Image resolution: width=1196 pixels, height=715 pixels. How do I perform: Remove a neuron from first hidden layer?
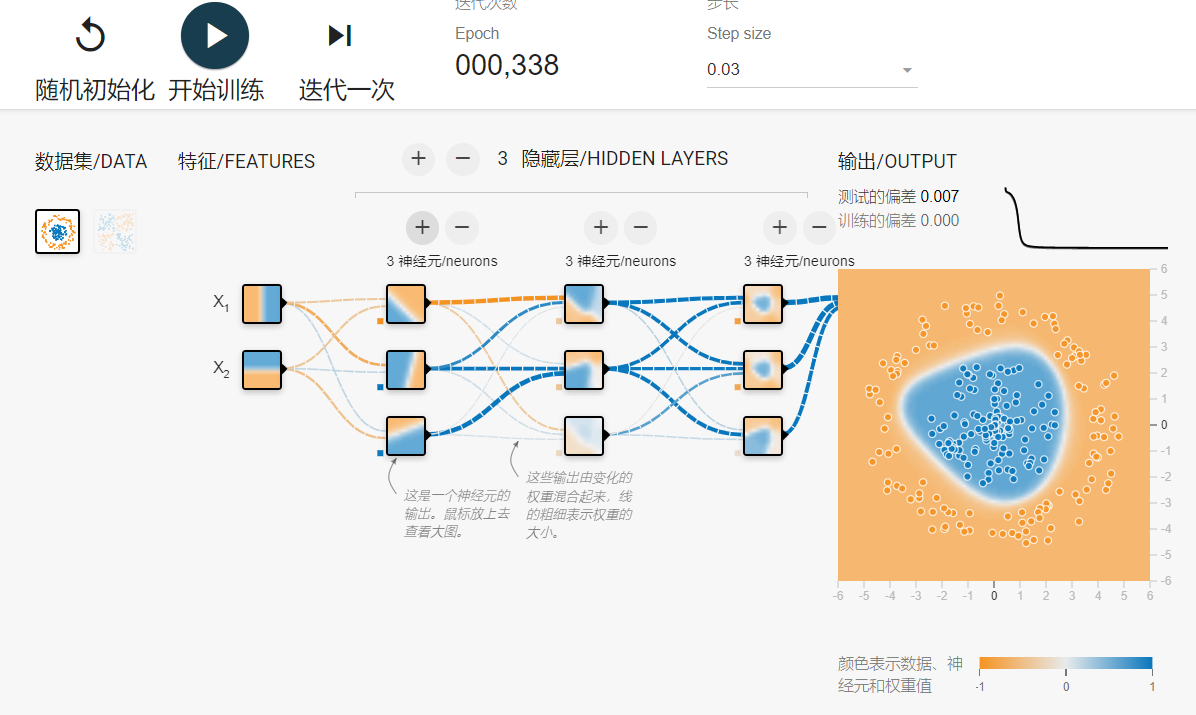pos(461,228)
